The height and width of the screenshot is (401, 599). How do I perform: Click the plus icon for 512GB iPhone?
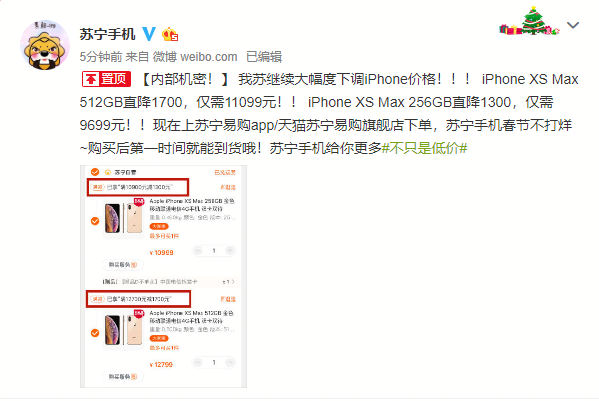point(230,362)
